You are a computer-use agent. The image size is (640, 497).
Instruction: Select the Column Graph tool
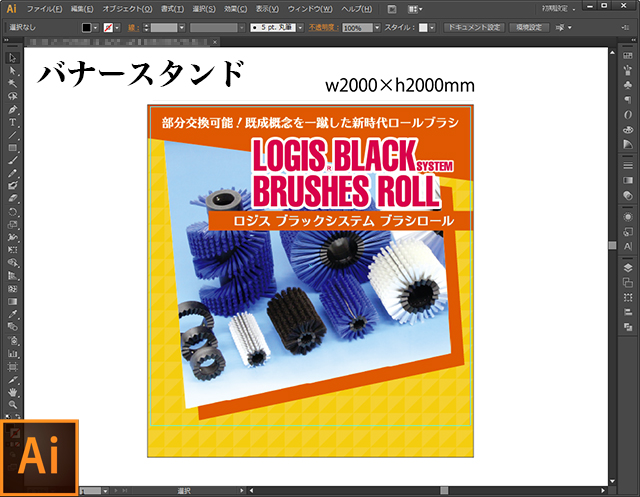tap(12, 353)
